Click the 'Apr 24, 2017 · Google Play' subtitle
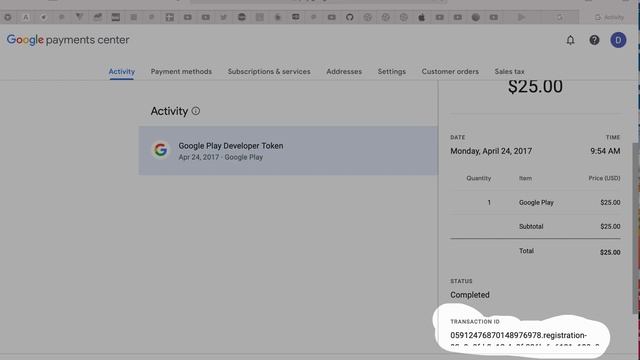This screenshot has height=360, width=640. coord(221,157)
